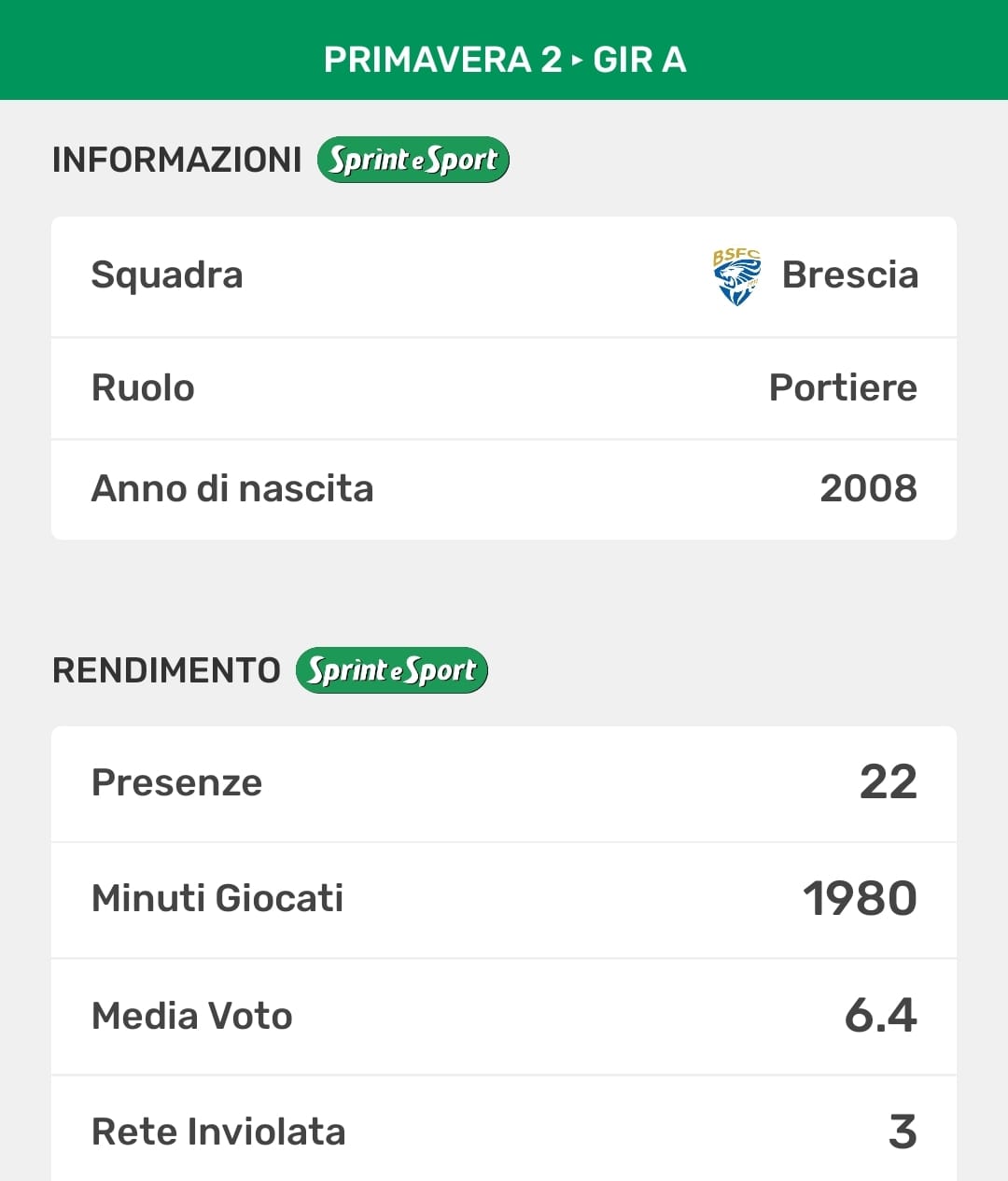
Task: Click the Portiere role value
Action: [843, 387]
